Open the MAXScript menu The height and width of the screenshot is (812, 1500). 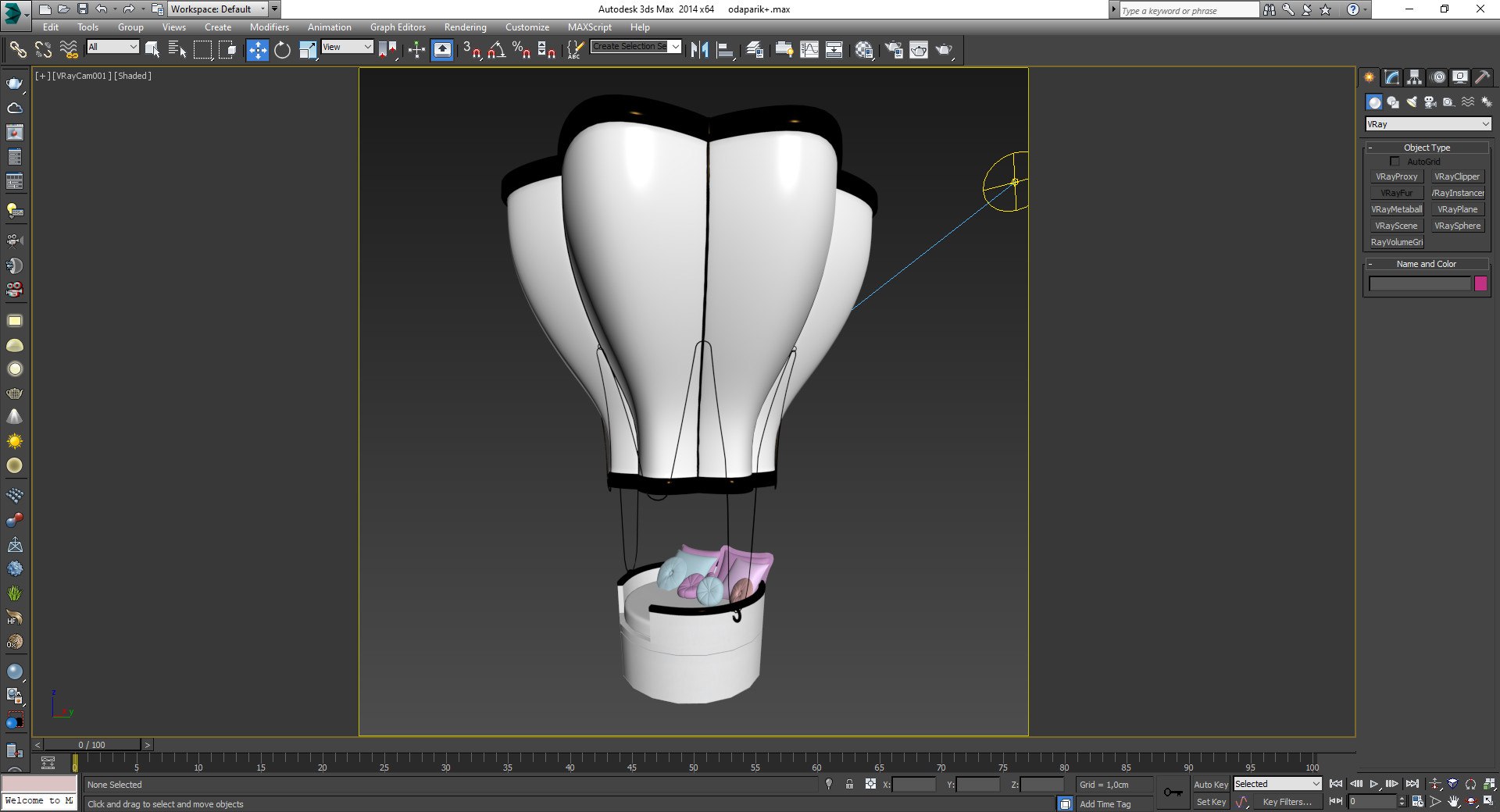tap(590, 27)
